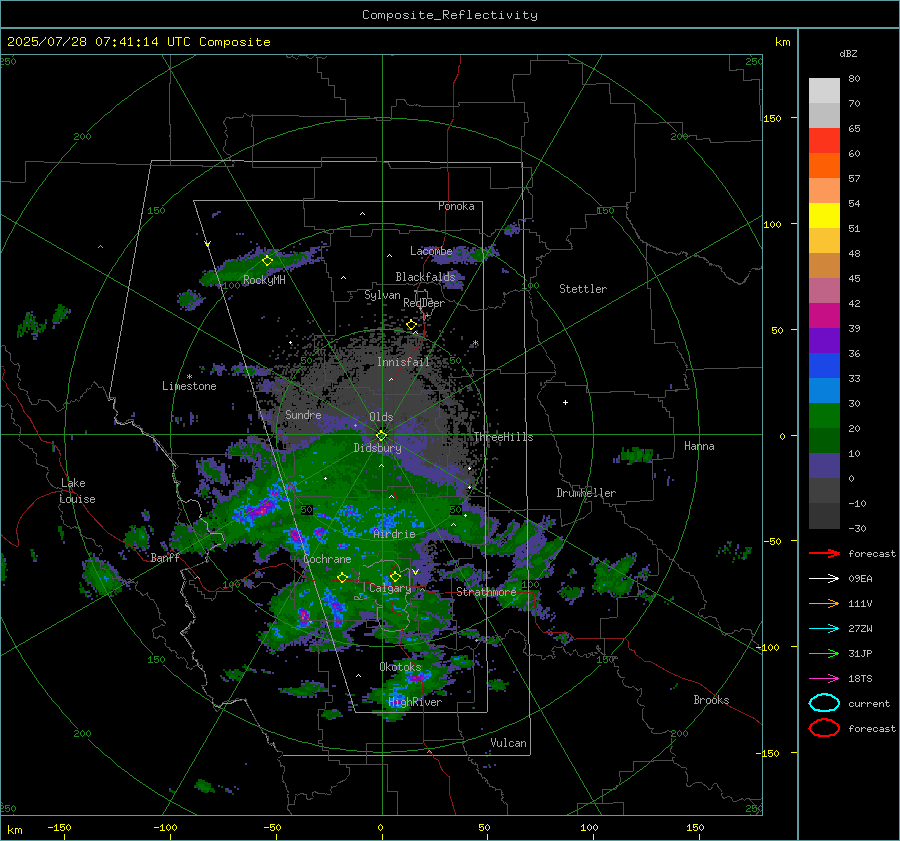Click the Drumheller label
The width and height of the screenshot is (900, 841).
pos(585,493)
